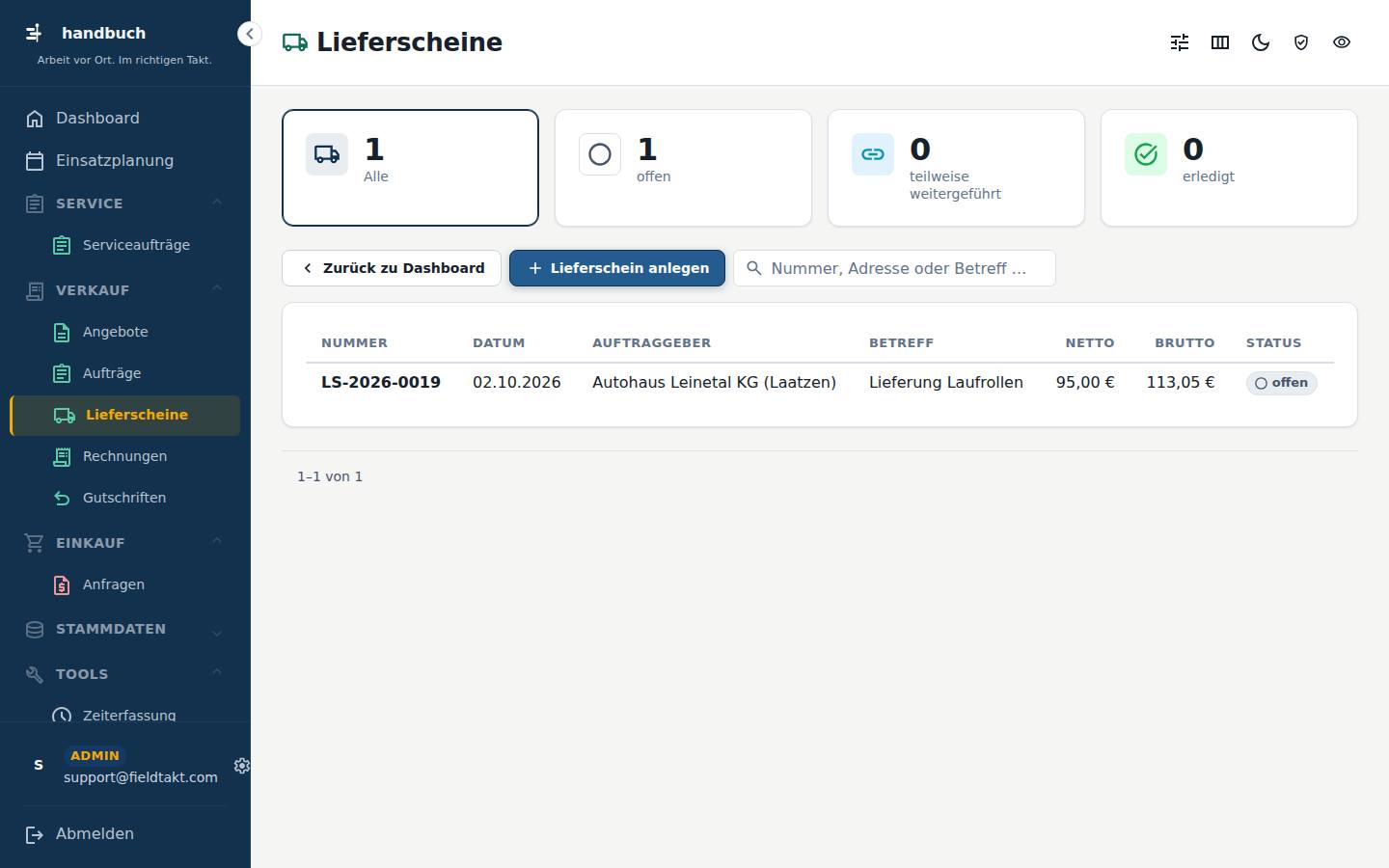Open Anfragen in sidebar

pos(125,584)
